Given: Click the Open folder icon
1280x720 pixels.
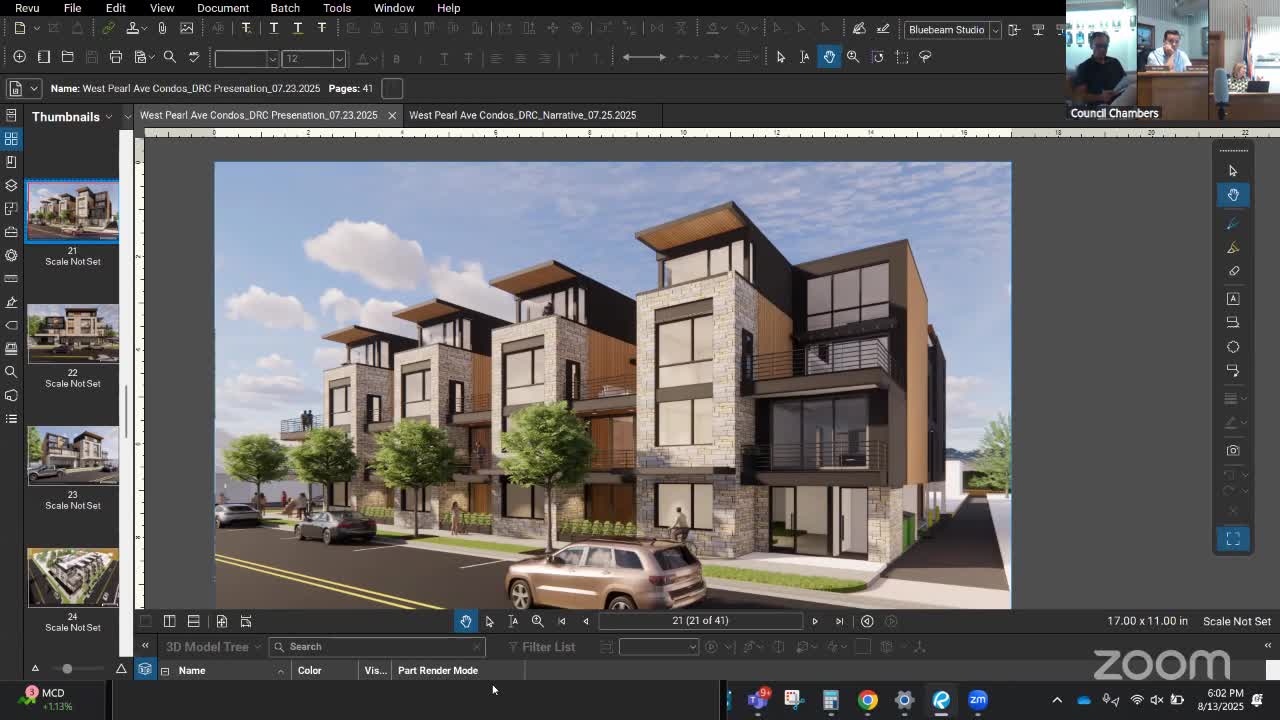Looking at the screenshot, I should (68, 57).
